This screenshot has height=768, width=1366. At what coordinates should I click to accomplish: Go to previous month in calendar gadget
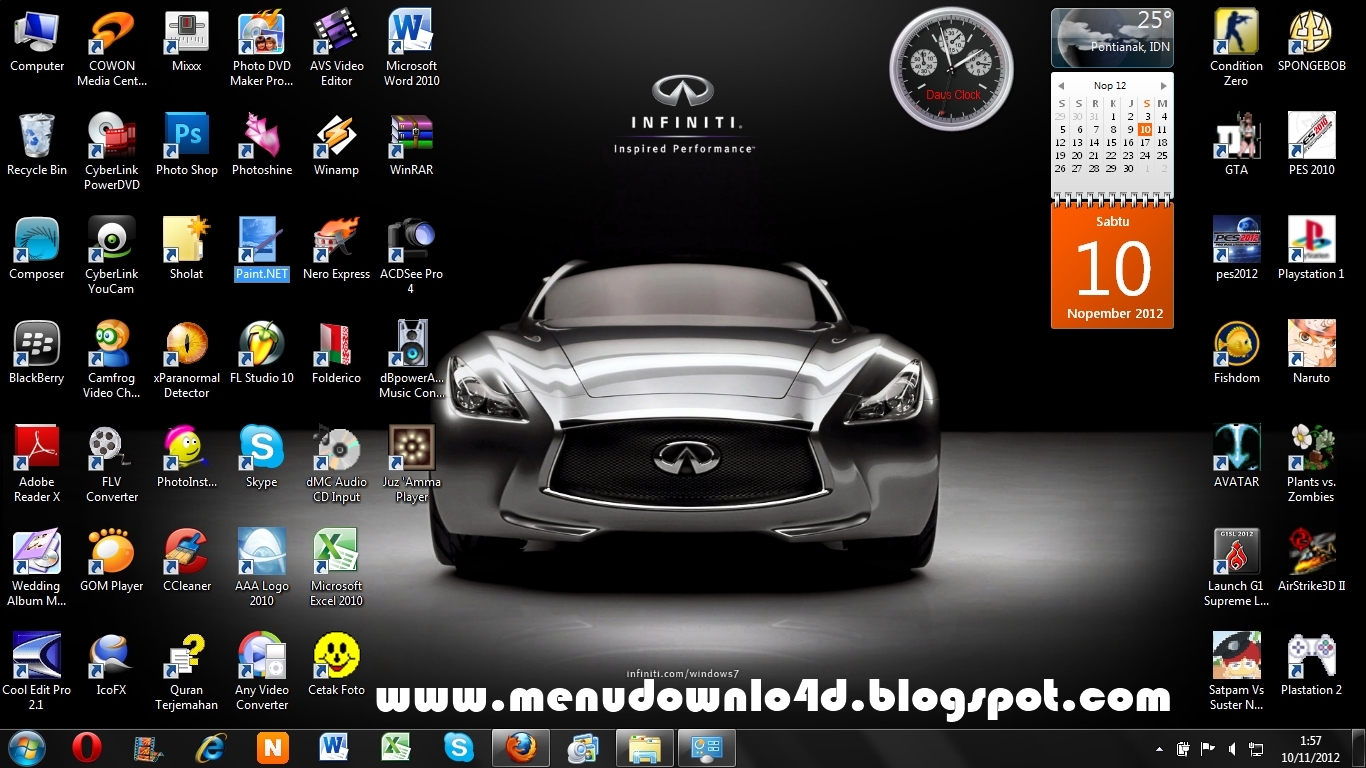click(1061, 86)
